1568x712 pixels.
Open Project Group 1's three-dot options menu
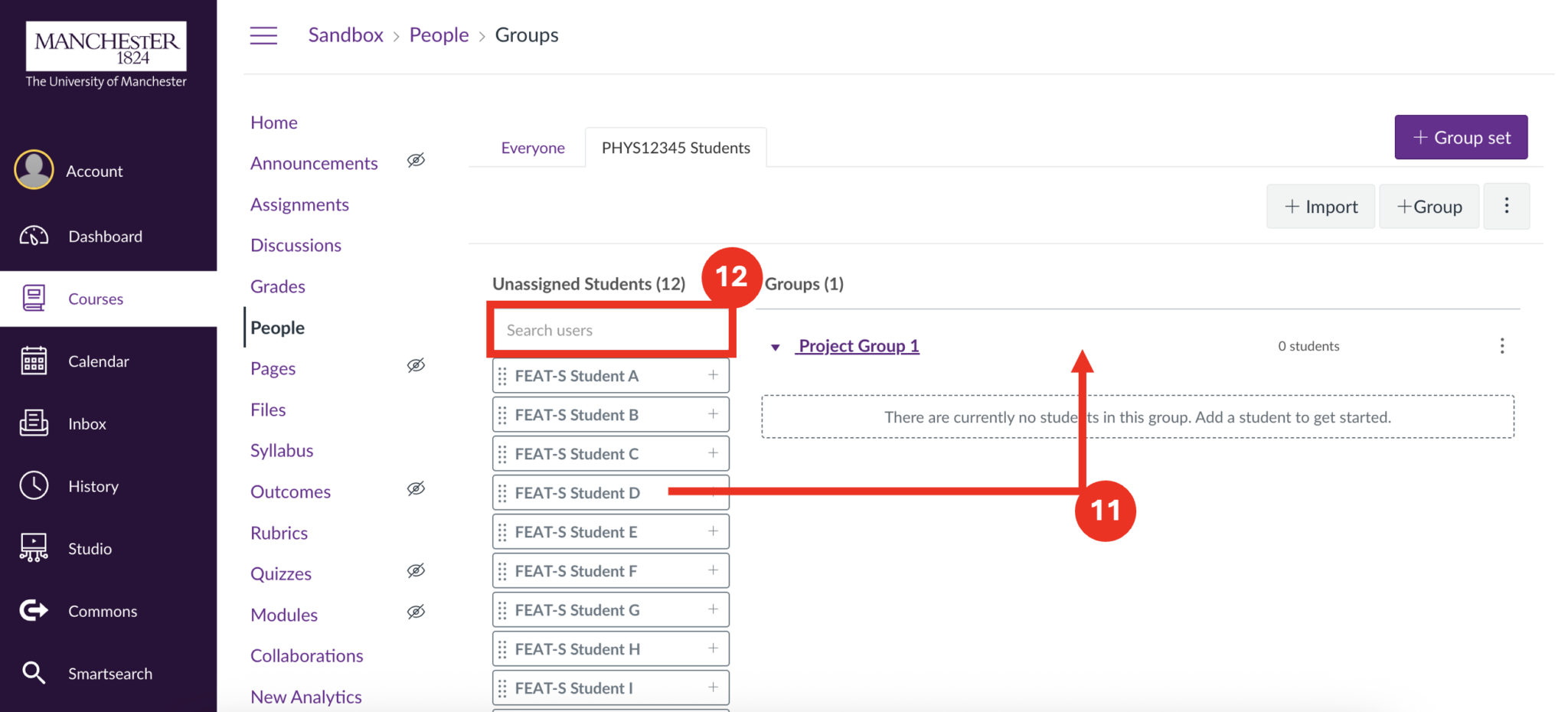[1502, 345]
